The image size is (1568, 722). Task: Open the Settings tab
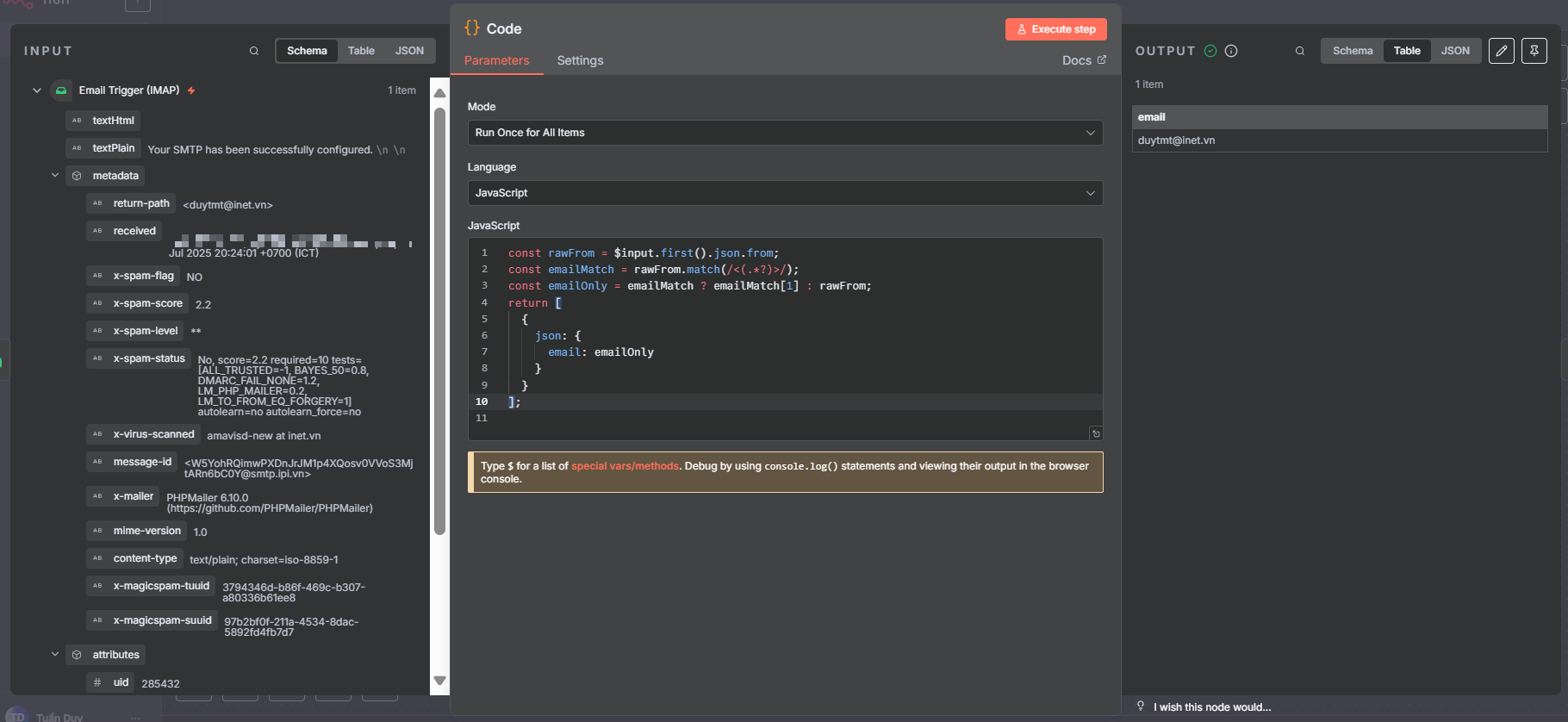coord(580,60)
